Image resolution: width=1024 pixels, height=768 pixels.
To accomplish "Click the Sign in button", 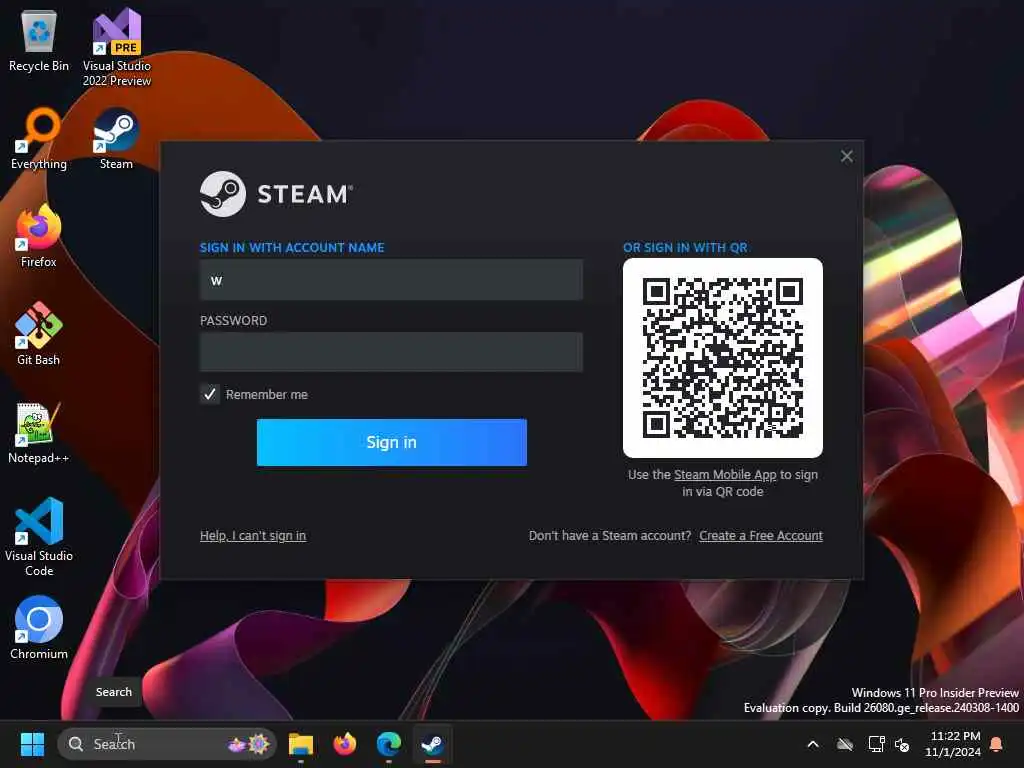I will 392,443.
